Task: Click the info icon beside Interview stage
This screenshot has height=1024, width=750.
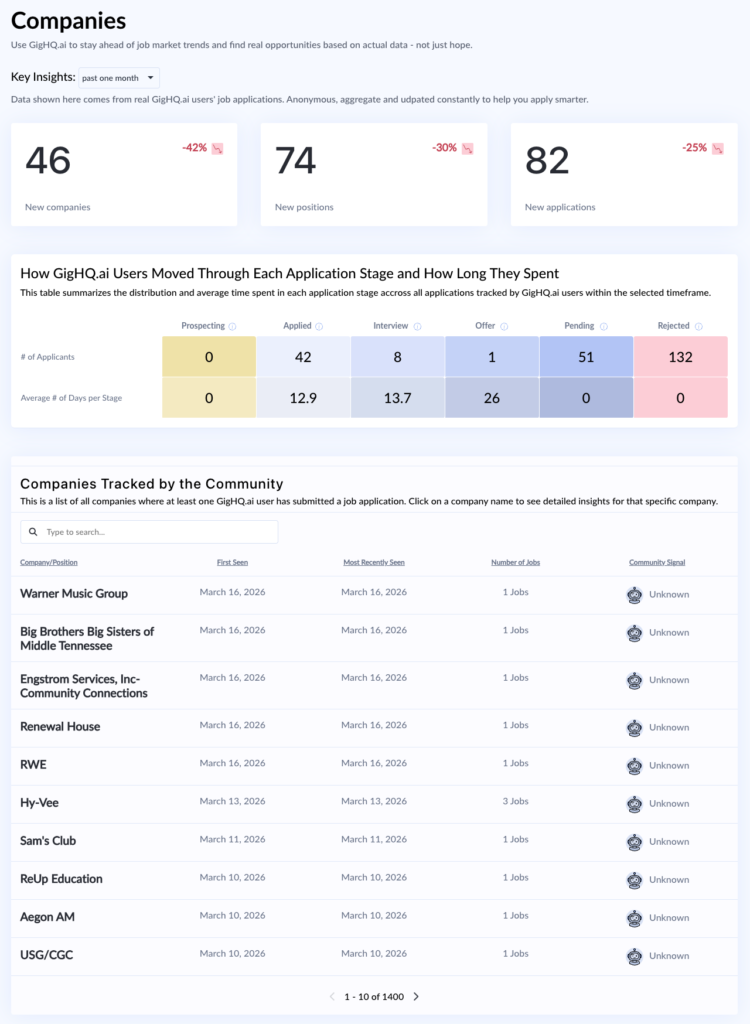Action: coord(417,326)
